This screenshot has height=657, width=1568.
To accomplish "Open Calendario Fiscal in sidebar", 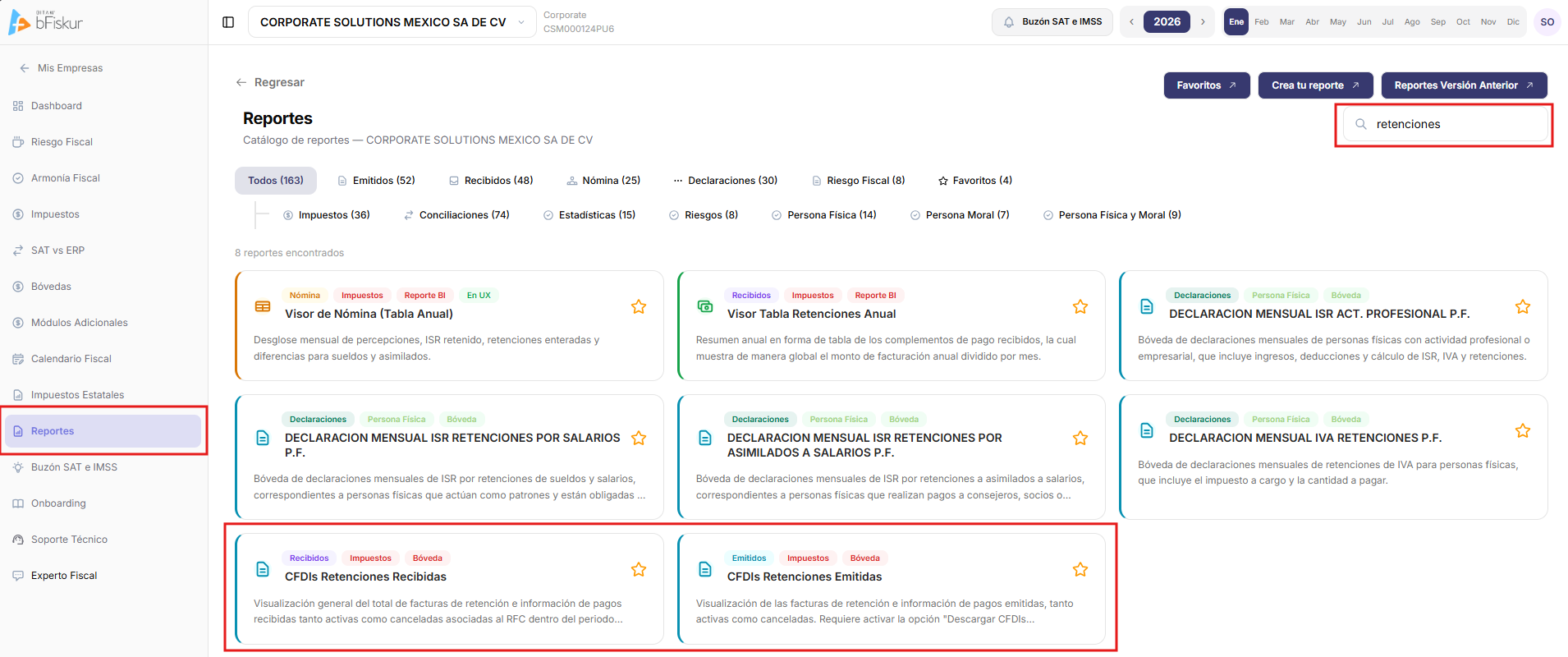I will [103, 359].
